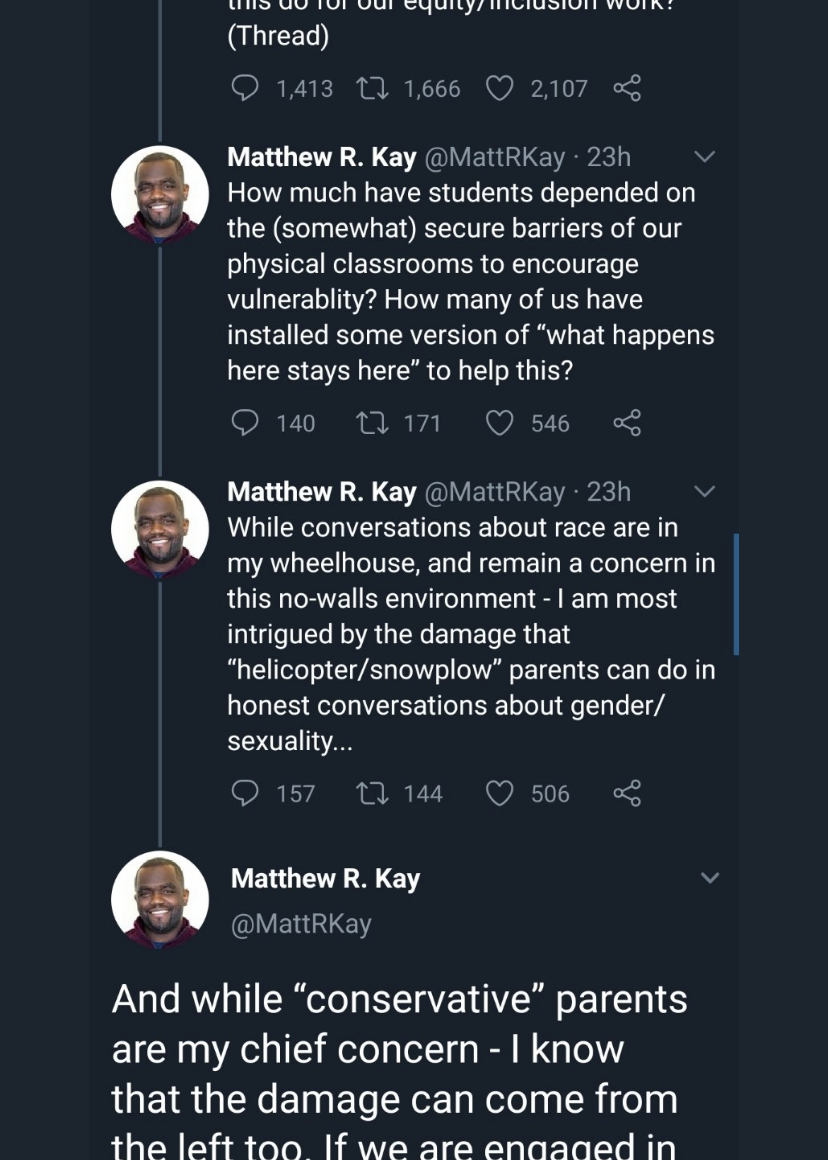Share the "helicopter/snowplow" parents tweet
Viewport: 828px width, 1160px height.
pyautogui.click(x=627, y=793)
